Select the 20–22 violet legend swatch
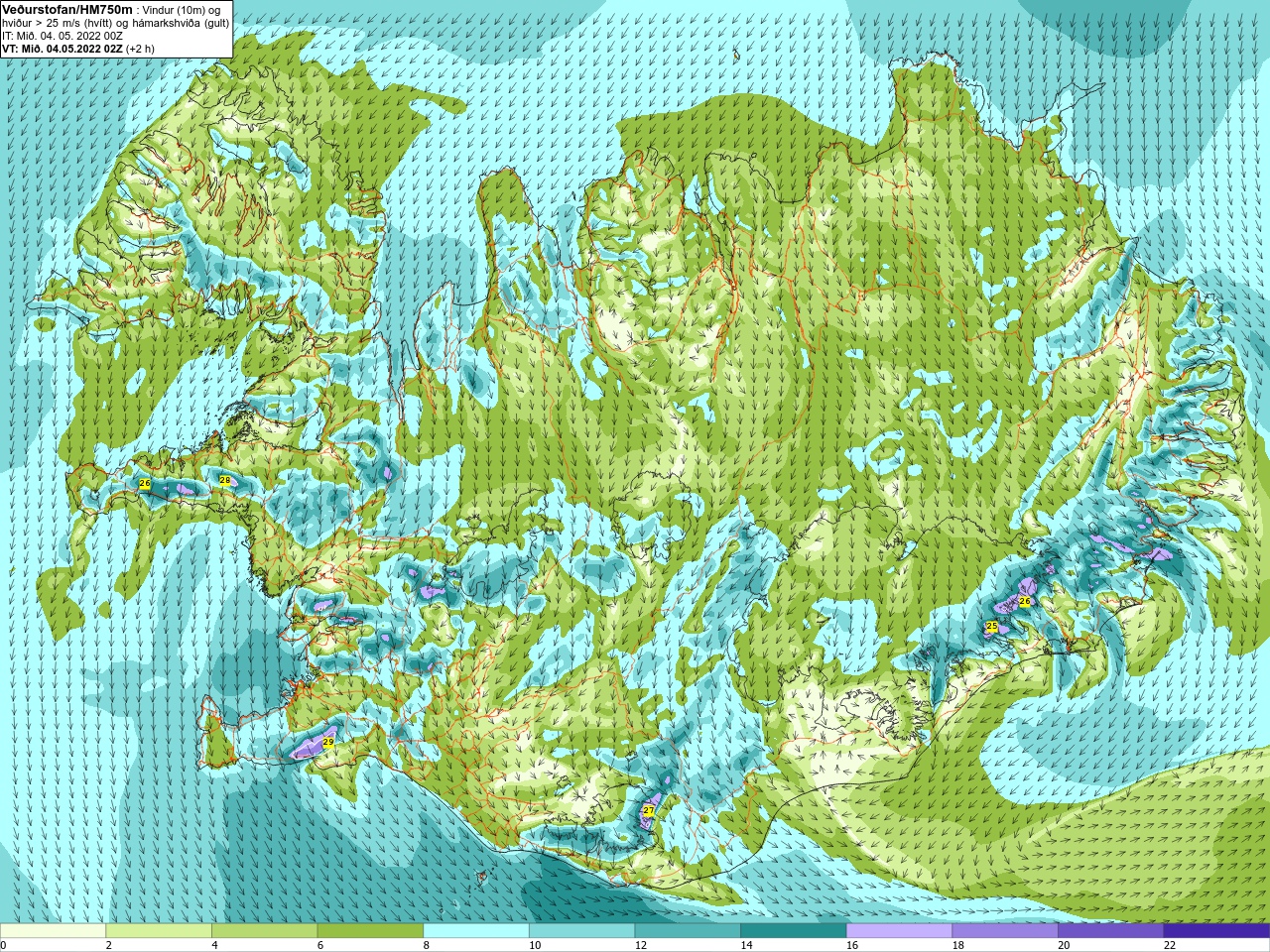The image size is (1270, 952). point(1111,931)
